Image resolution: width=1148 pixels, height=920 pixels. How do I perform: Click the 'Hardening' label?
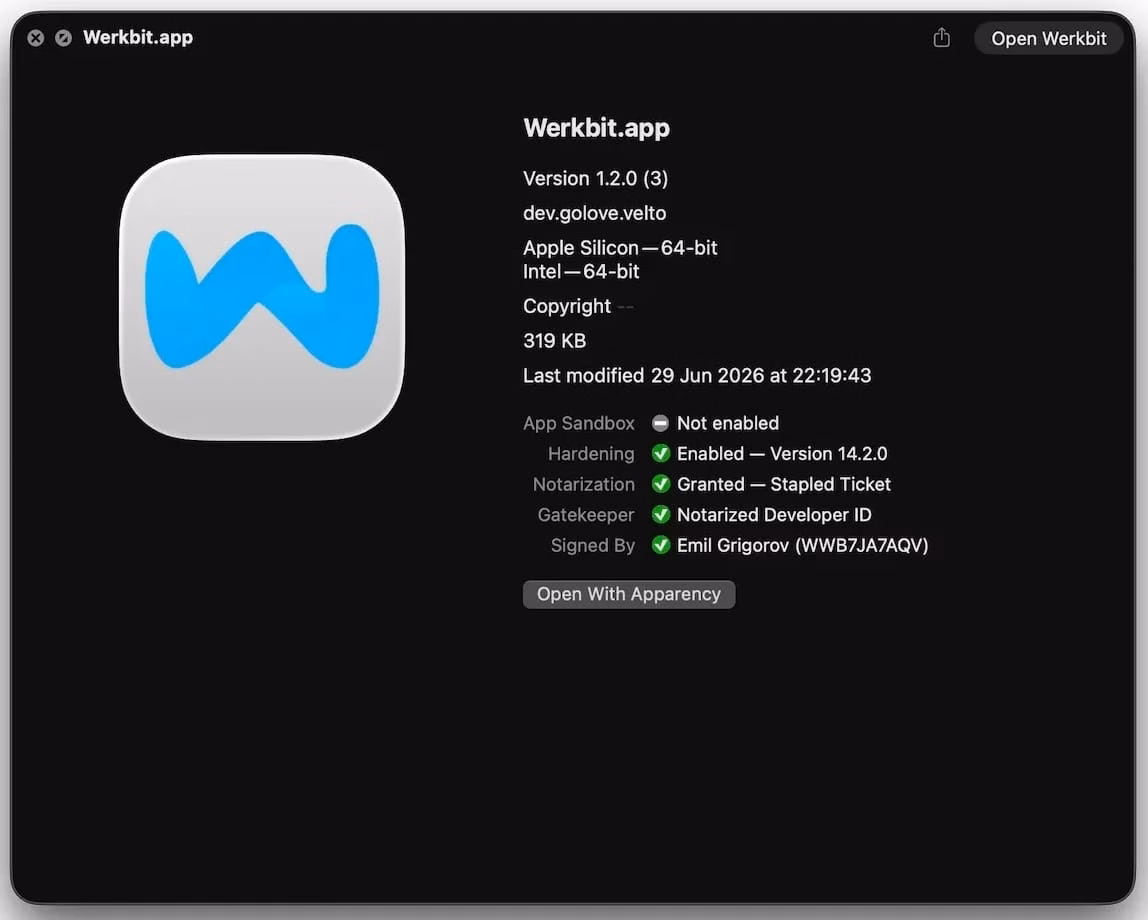(591, 454)
